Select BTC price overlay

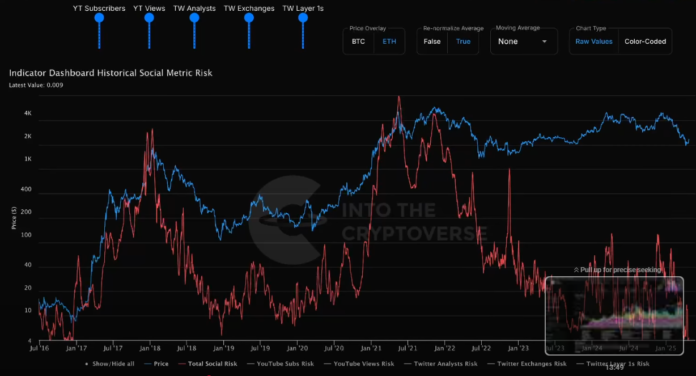[359, 42]
